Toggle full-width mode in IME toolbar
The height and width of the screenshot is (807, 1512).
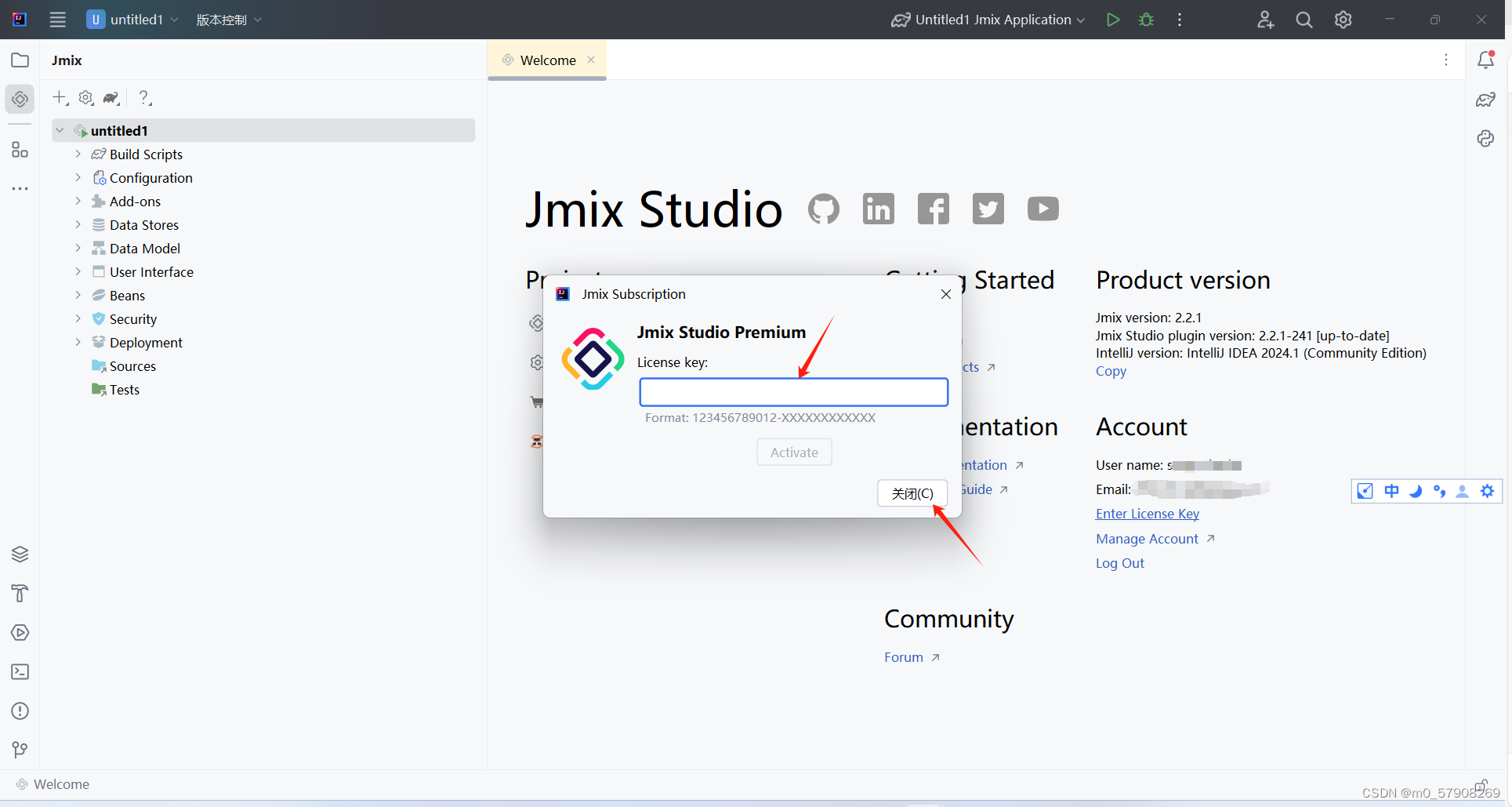[x=1416, y=491]
